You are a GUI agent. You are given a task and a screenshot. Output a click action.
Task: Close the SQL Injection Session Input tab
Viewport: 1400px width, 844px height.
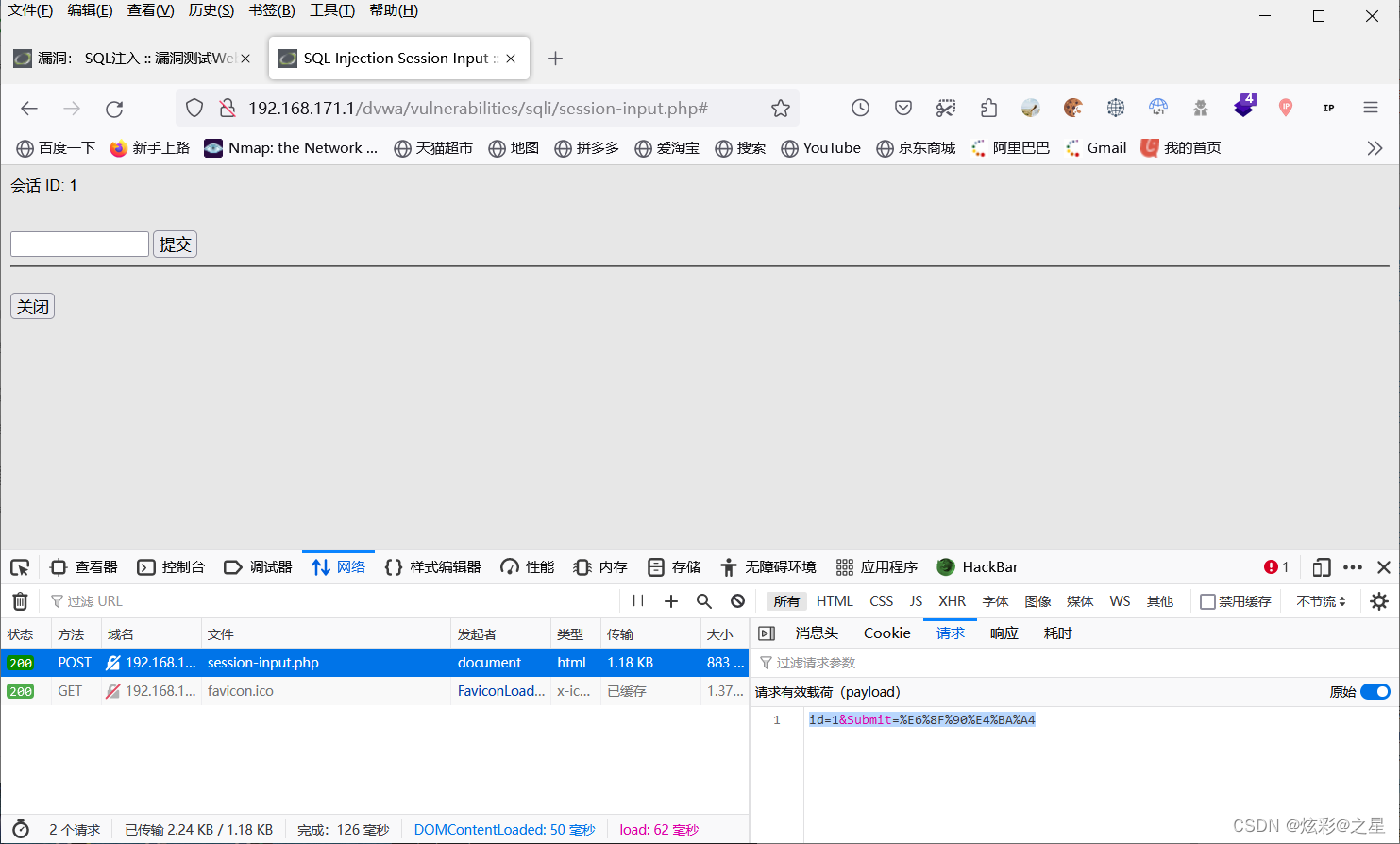point(511,59)
